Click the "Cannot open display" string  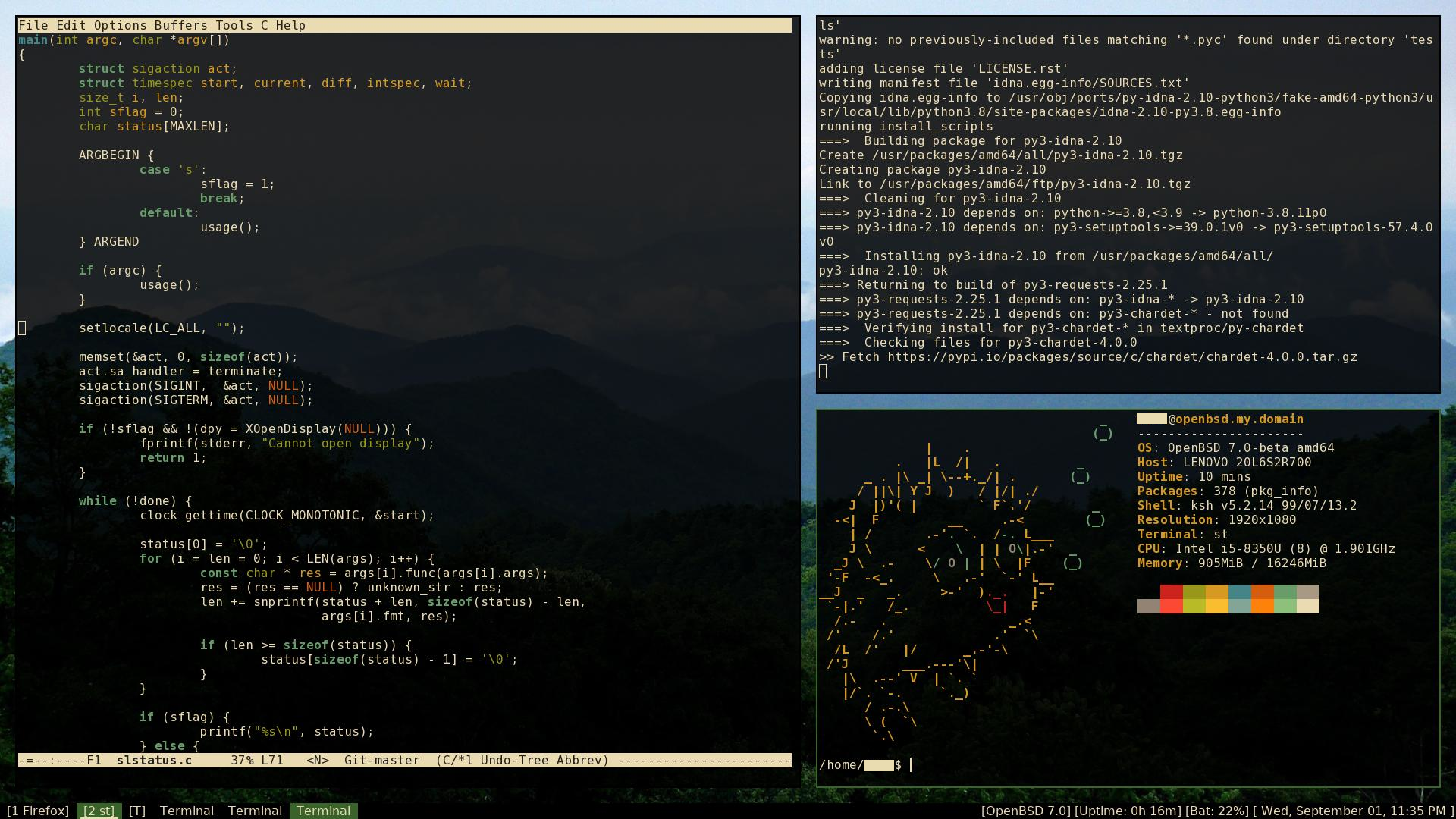tap(340, 443)
